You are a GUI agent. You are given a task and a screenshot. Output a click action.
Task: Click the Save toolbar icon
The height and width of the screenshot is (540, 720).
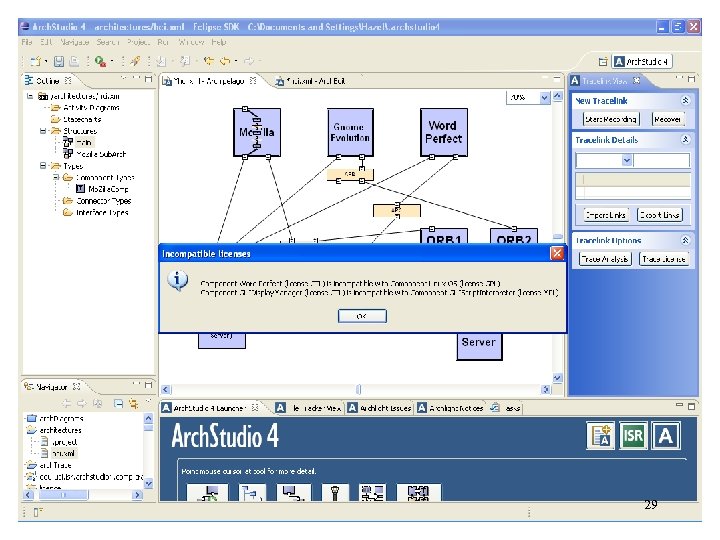tap(59, 61)
